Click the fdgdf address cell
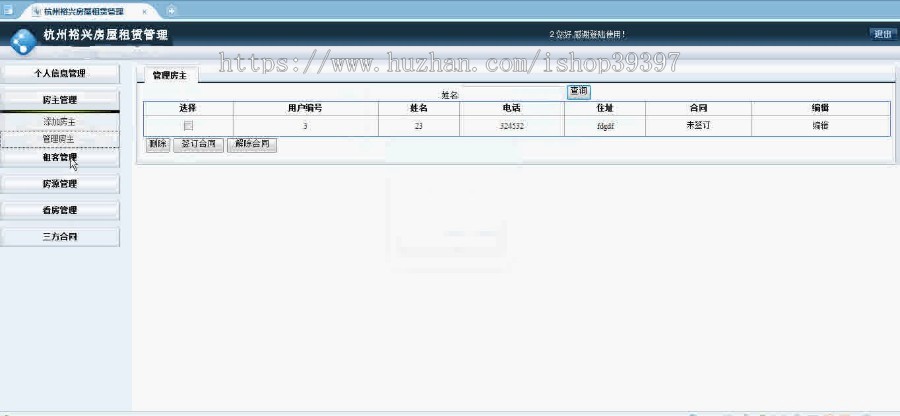The width and height of the screenshot is (900, 416). (605, 126)
